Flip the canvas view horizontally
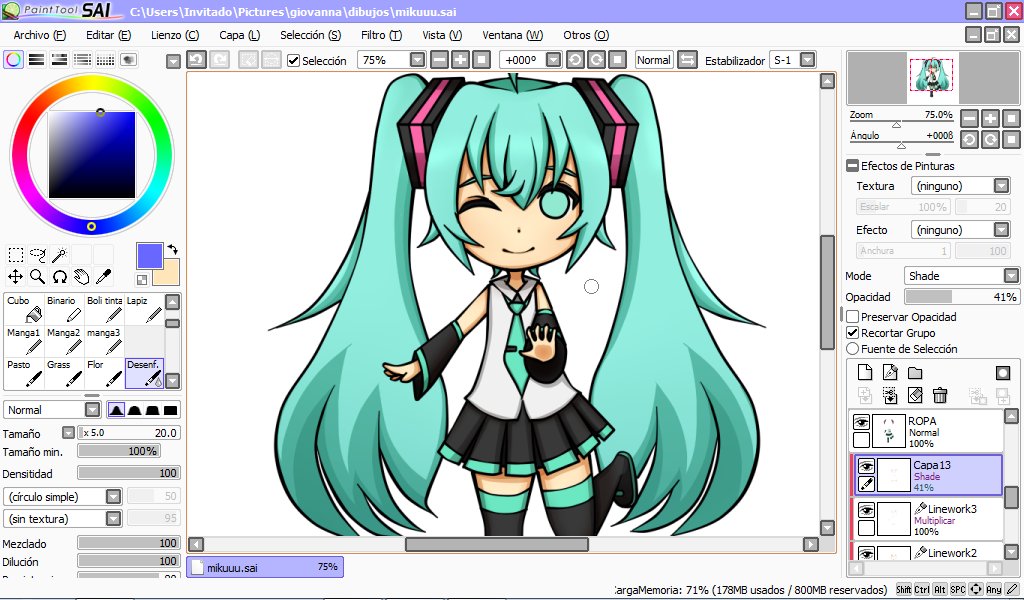This screenshot has height=600, width=1024. tap(687, 60)
